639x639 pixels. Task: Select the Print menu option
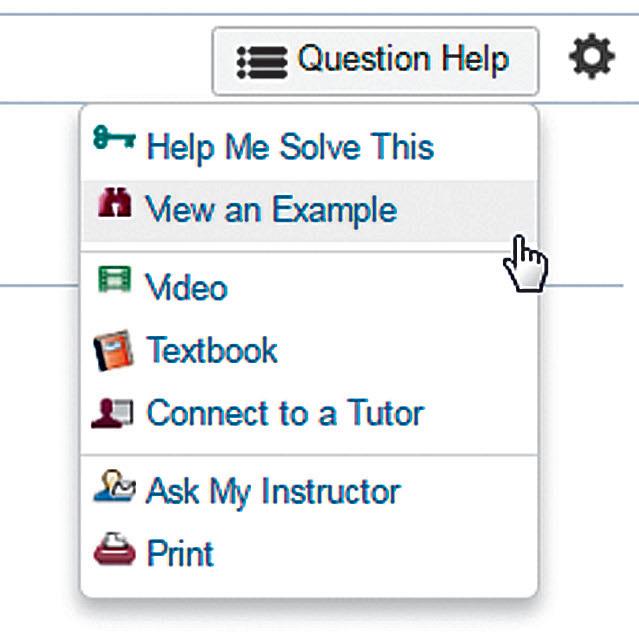[180, 553]
